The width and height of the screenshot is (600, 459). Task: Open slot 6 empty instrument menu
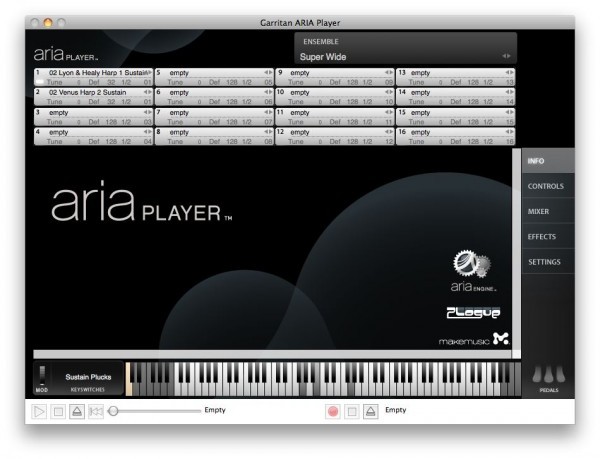tap(268, 92)
